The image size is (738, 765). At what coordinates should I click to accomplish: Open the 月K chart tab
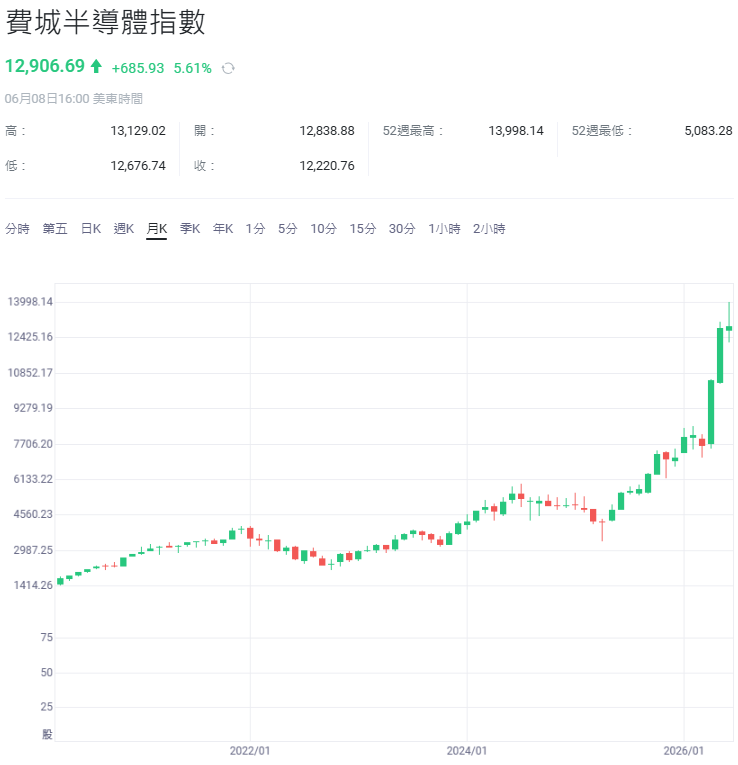[x=157, y=228]
